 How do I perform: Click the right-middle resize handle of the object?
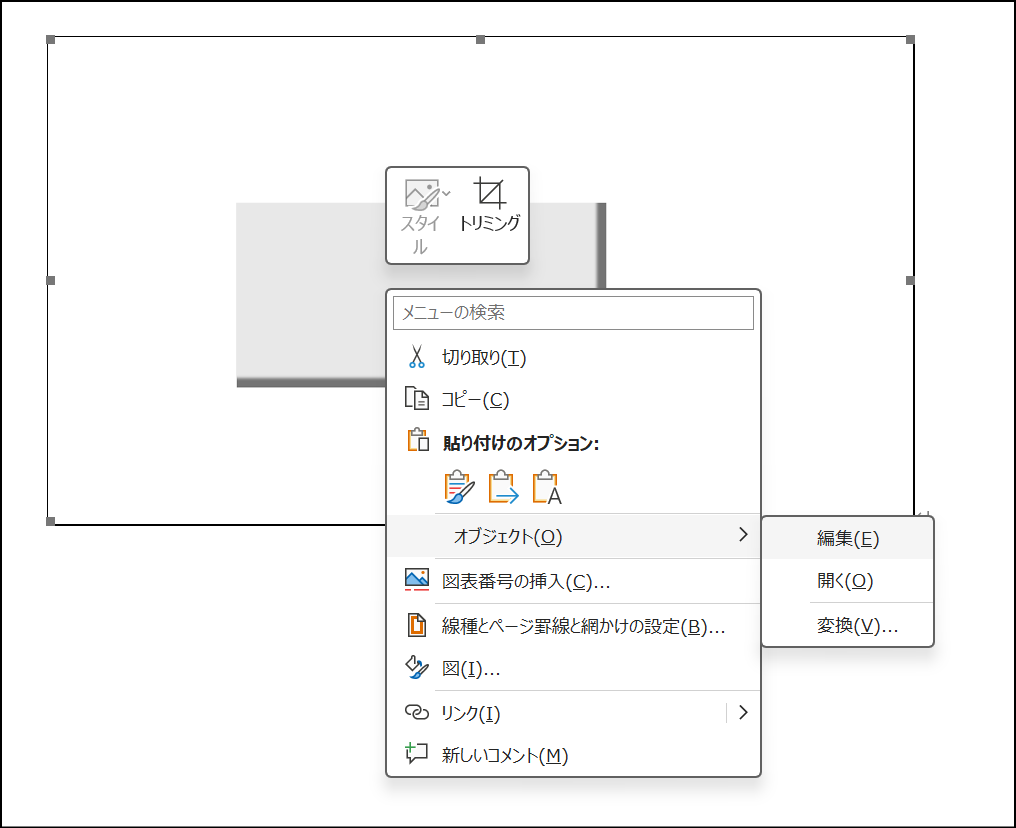[910, 281]
